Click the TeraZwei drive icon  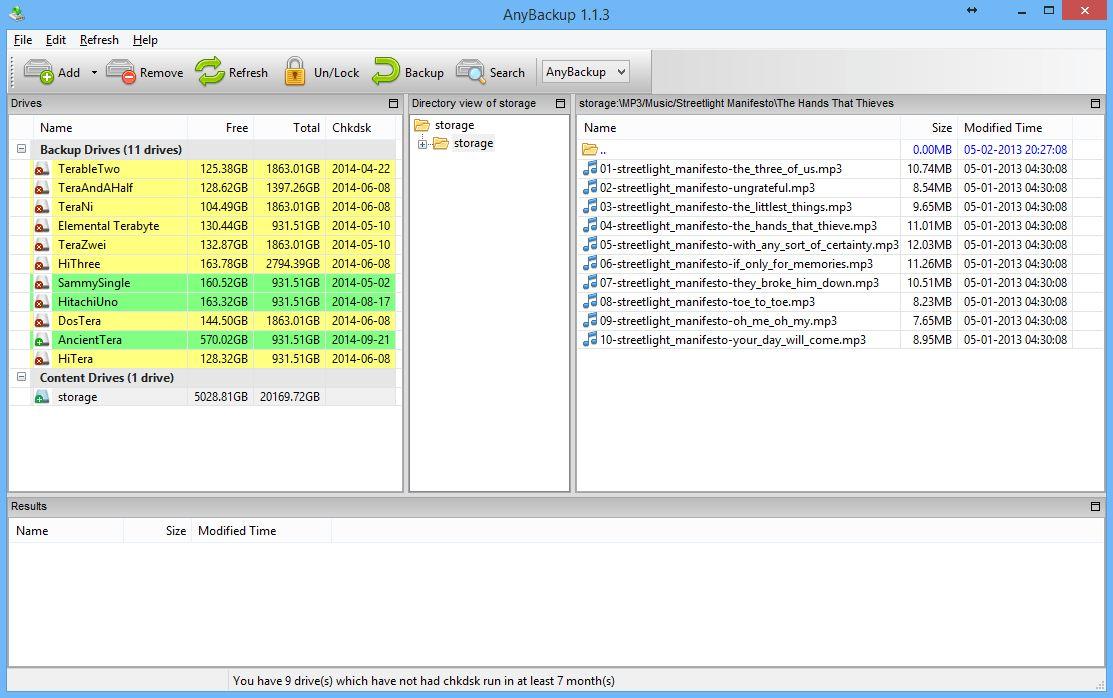[42, 245]
